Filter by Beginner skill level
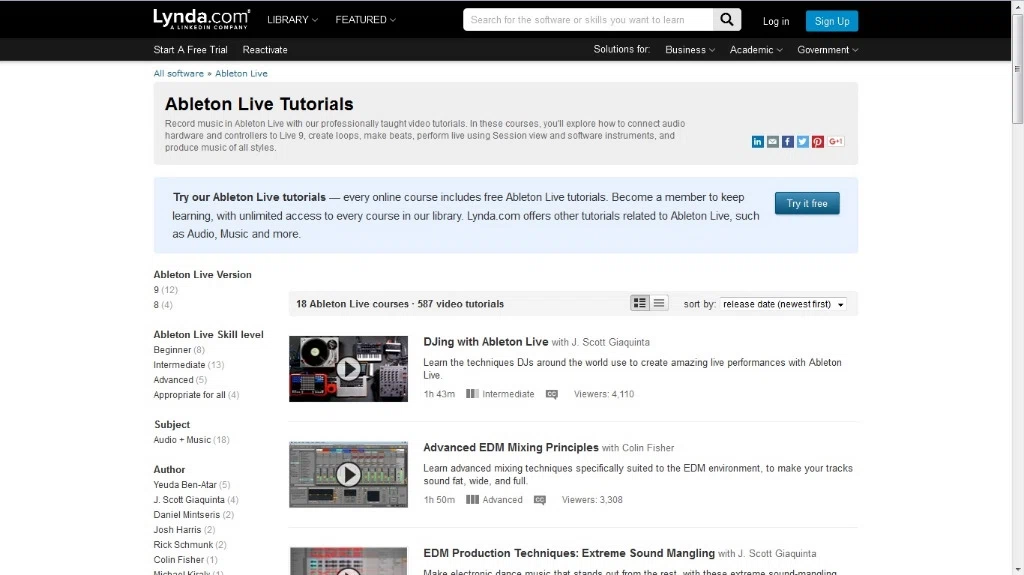Screen dimensions: 1024x575 coord(178,350)
